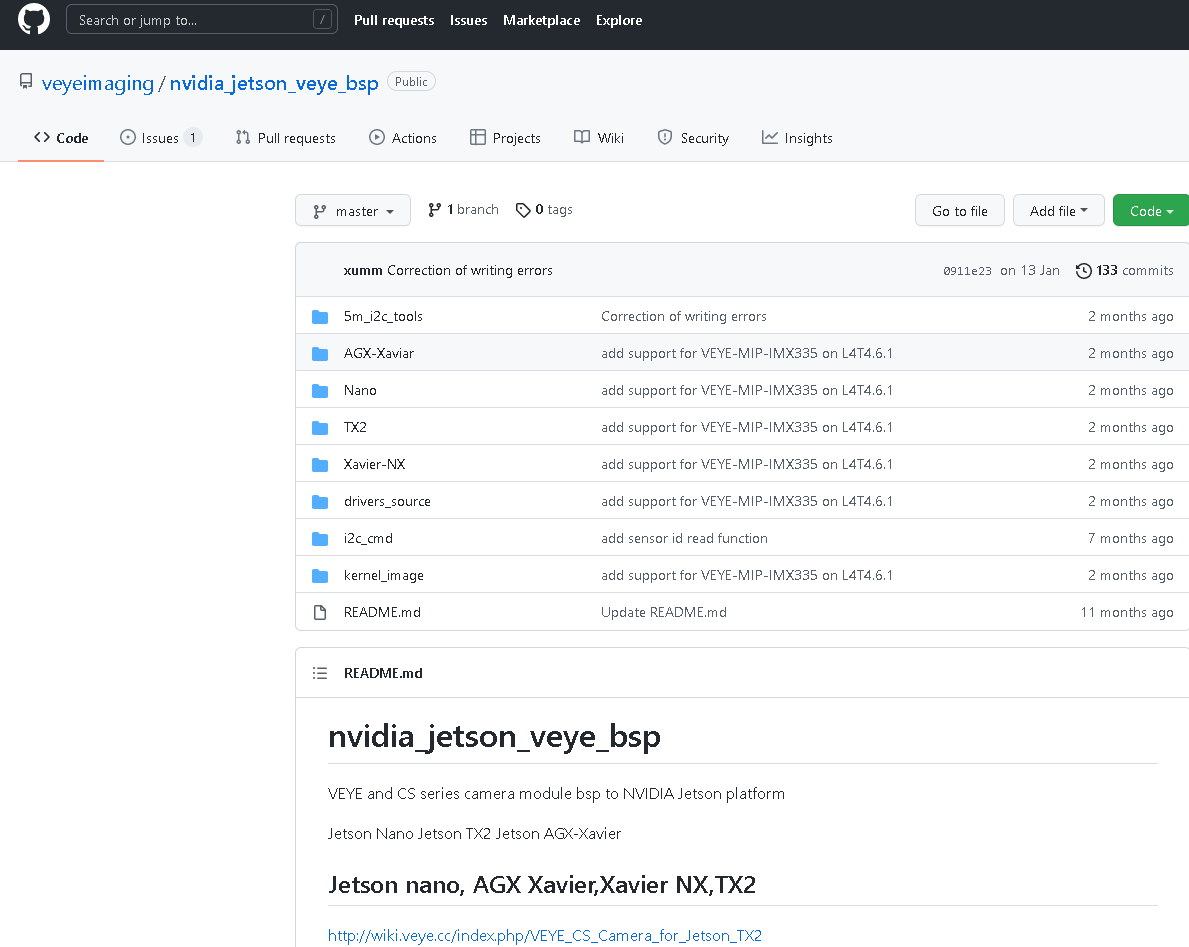Click the GitHub Octocat logo
The height and width of the screenshot is (947, 1189).
(34, 20)
